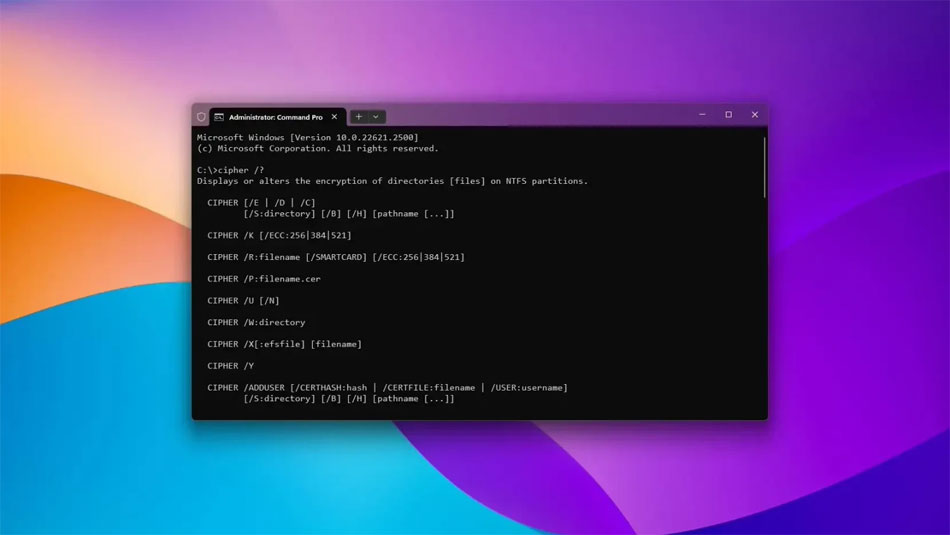Image resolution: width=950 pixels, height=535 pixels.
Task: Select the Administrator: Command Prompt tab
Action: coord(275,117)
